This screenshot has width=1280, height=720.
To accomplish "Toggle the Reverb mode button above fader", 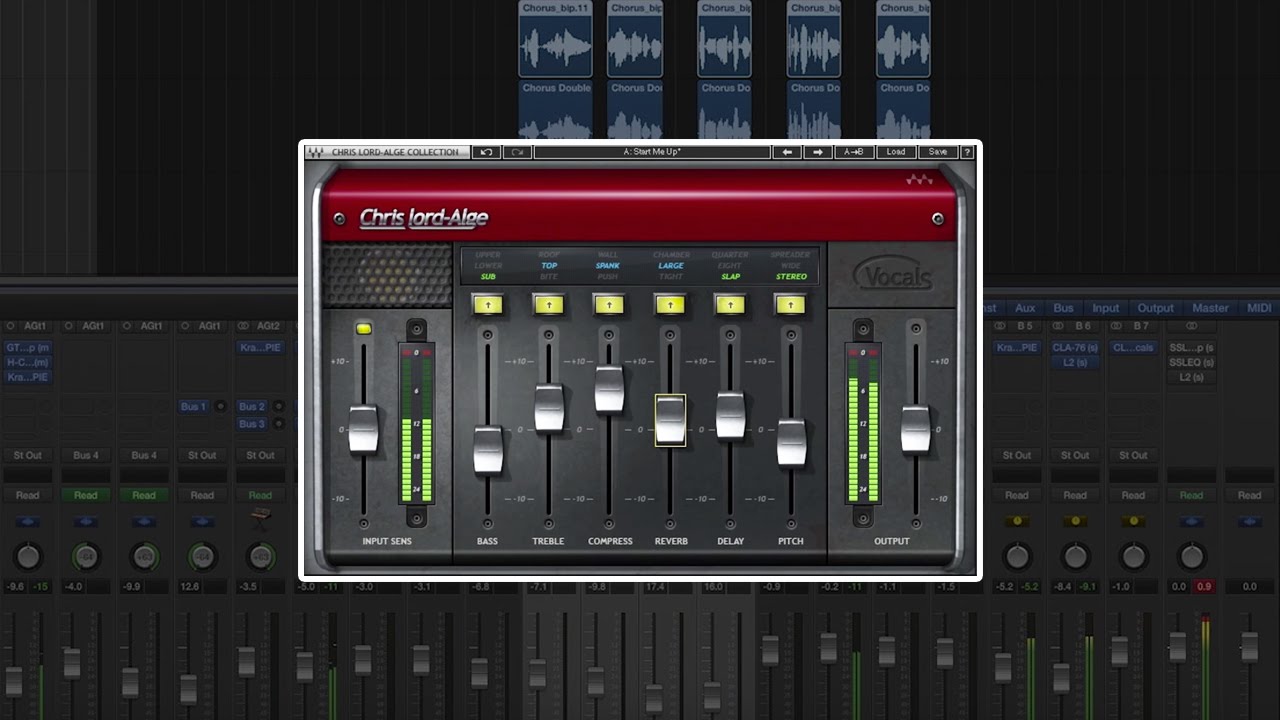I will point(670,304).
